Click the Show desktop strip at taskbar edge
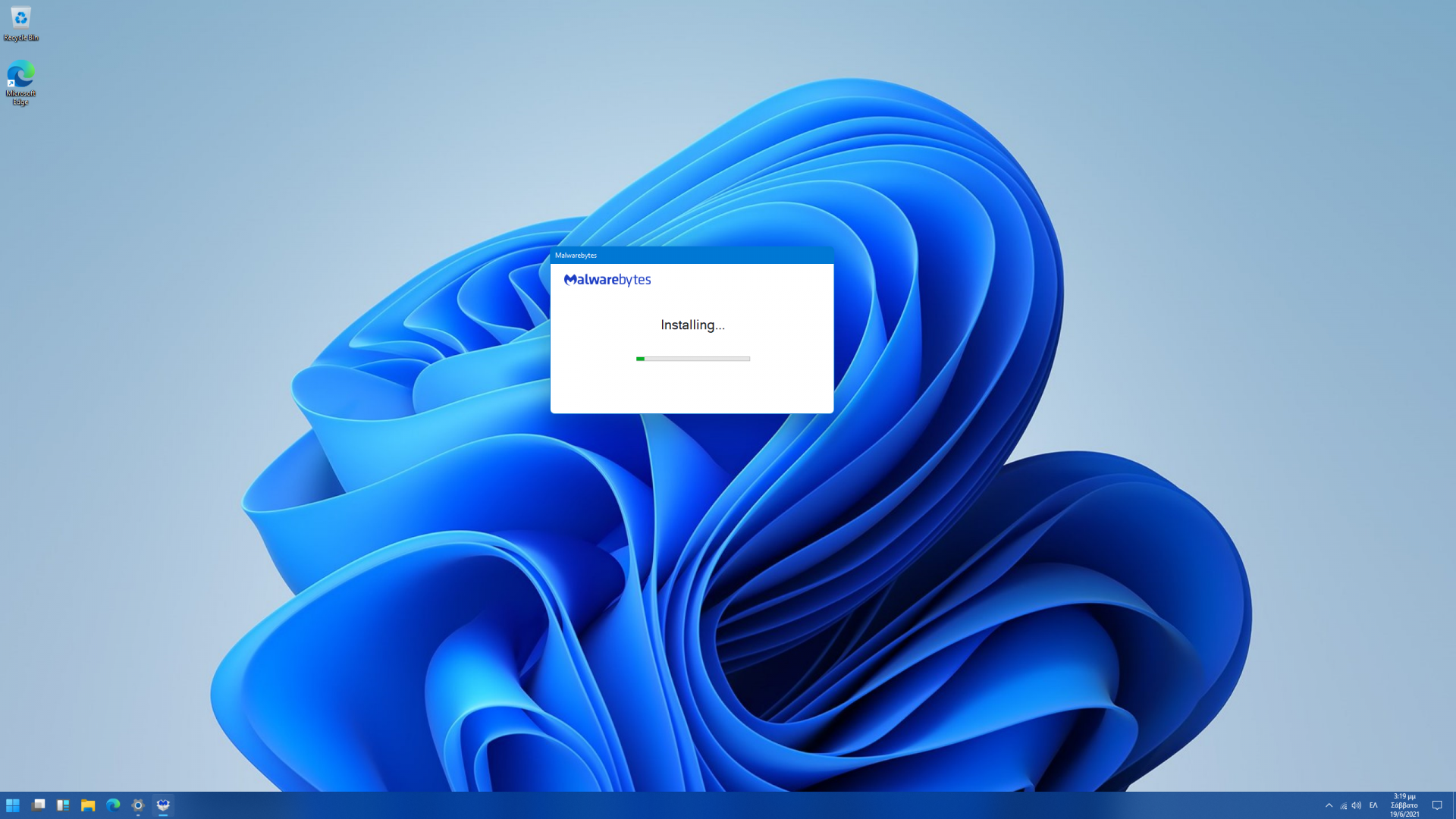 [1453, 805]
